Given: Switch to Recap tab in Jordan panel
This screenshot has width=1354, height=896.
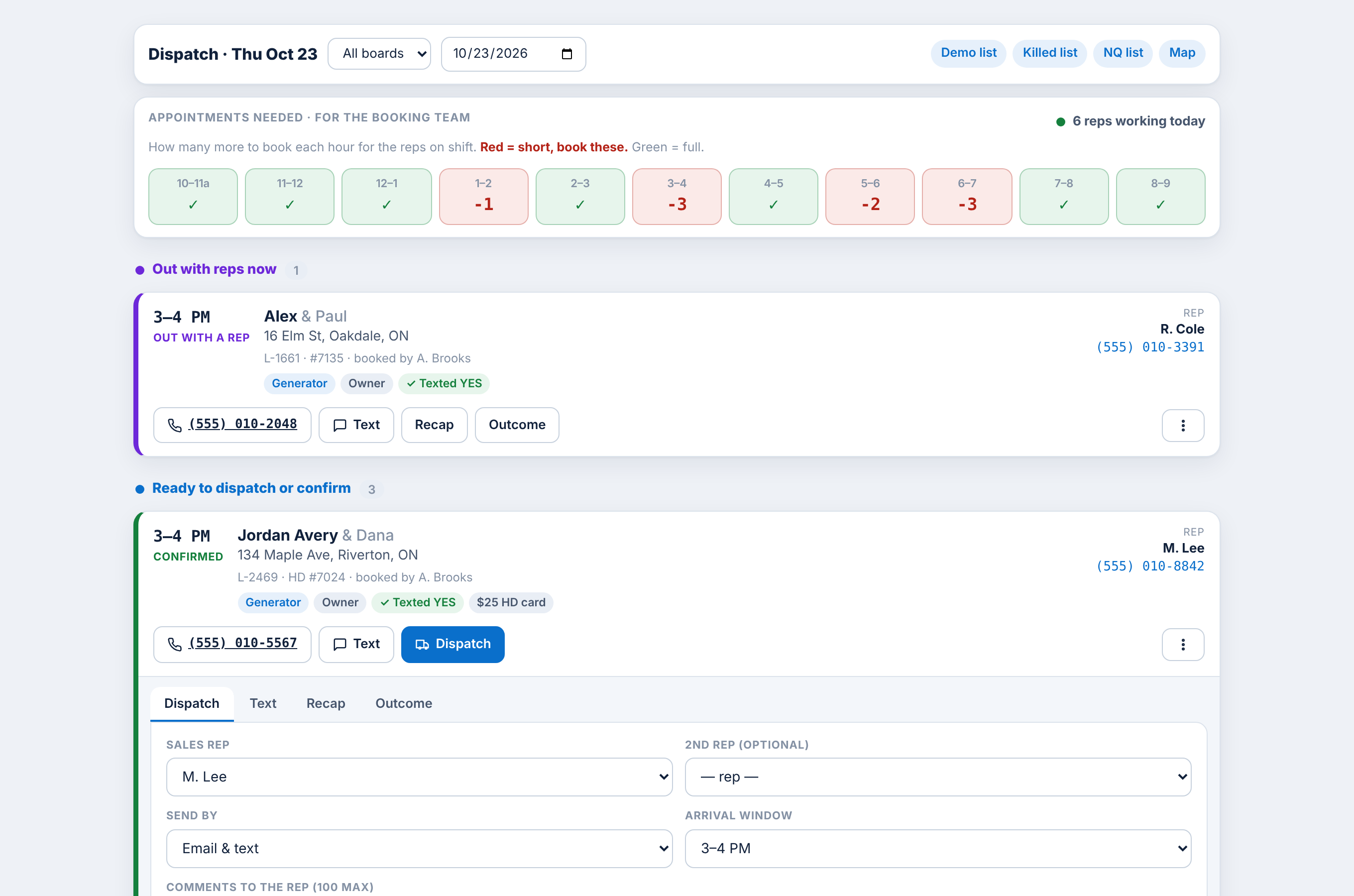Looking at the screenshot, I should [x=326, y=703].
